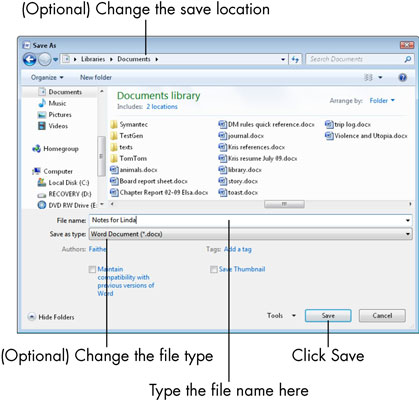This screenshot has width=419, height=400.
Task: Select Kris references.docx file
Action: tap(252, 147)
